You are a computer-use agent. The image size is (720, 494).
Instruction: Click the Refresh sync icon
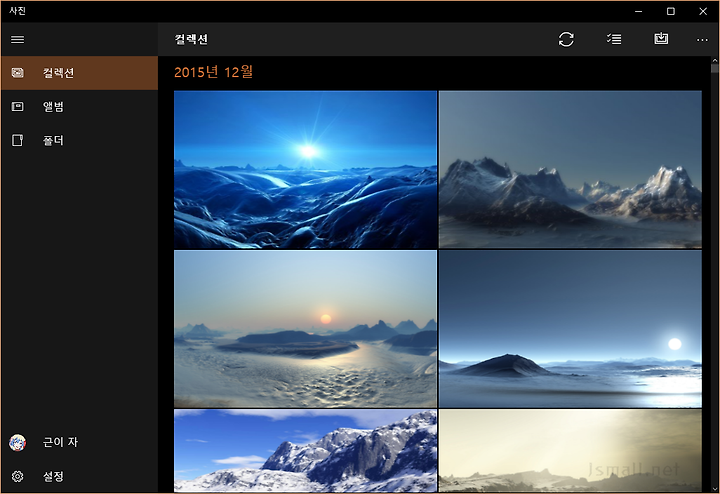click(x=566, y=39)
